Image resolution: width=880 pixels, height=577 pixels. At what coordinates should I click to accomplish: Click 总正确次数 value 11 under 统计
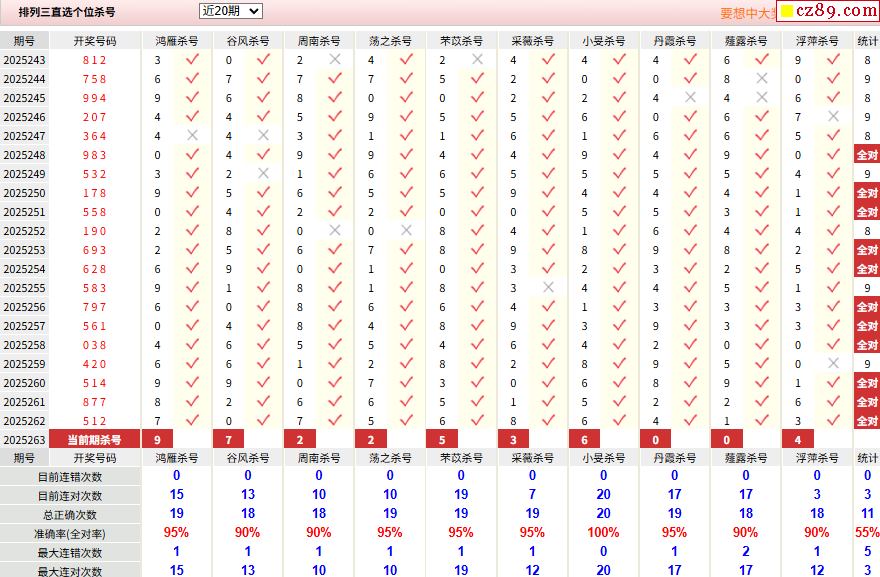867,514
